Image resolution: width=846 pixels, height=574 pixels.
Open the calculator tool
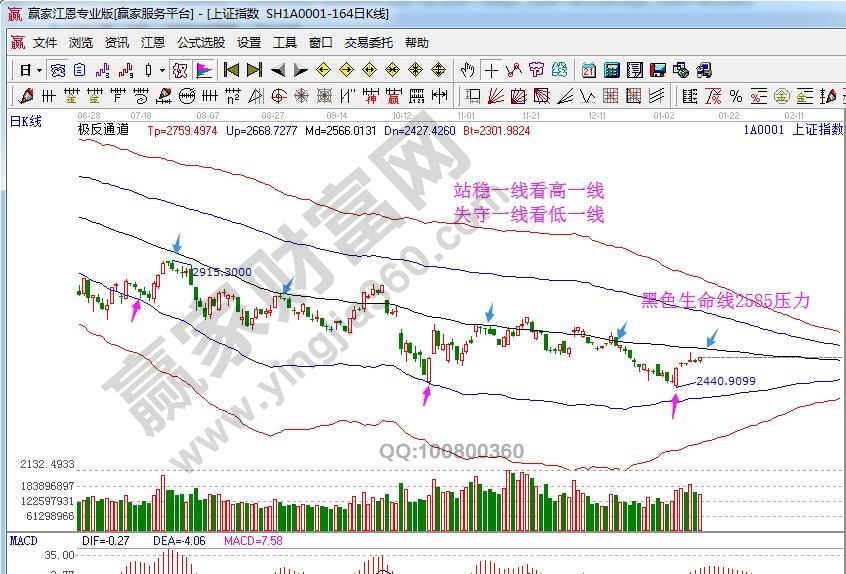pyautogui.click(x=611, y=70)
